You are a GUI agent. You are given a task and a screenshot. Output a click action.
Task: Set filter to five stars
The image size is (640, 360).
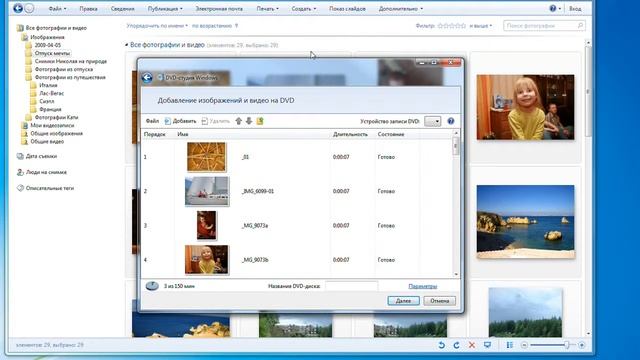tap(463, 26)
